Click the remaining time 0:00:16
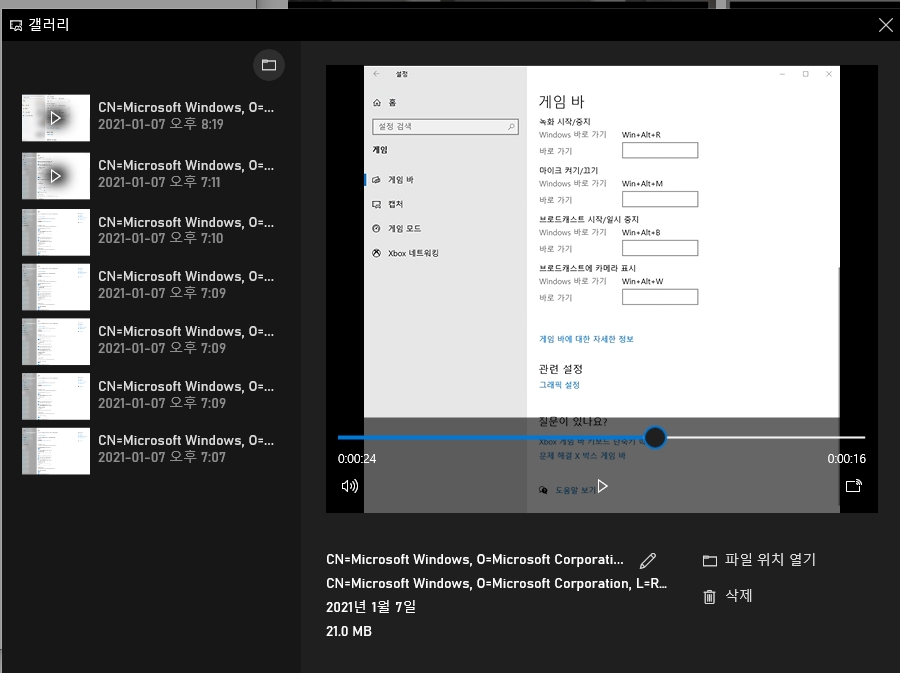 (847, 458)
